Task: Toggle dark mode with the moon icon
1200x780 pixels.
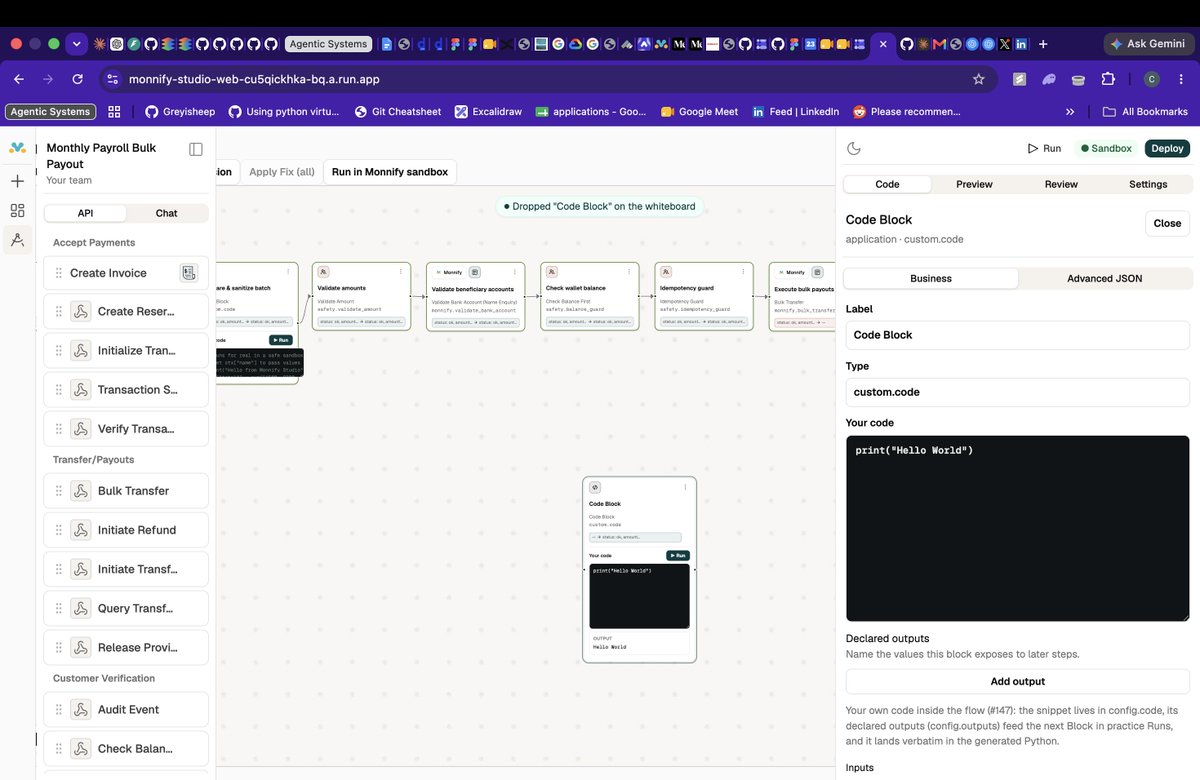Action: click(854, 148)
